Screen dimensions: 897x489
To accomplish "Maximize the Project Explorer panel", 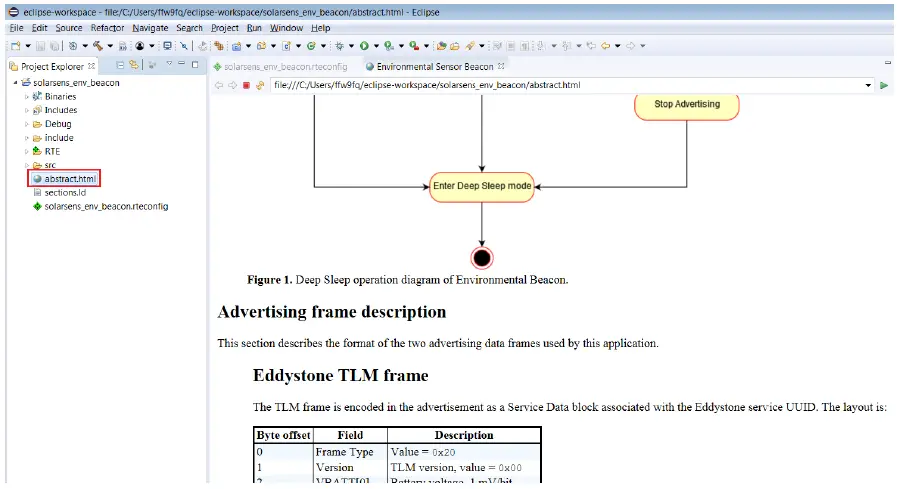I will tap(195, 65).
